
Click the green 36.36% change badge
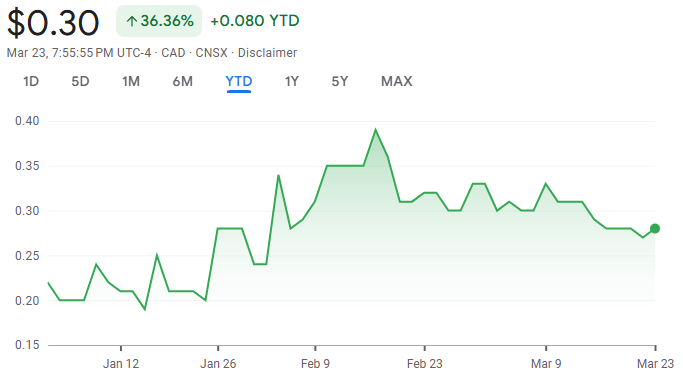[159, 21]
